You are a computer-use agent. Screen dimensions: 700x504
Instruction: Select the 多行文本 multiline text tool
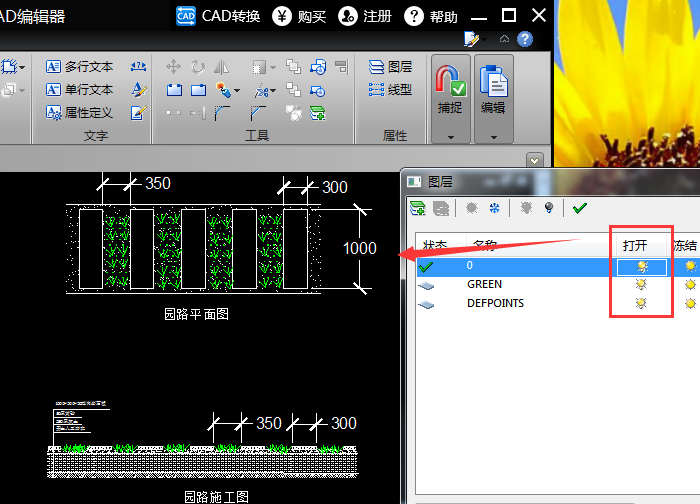pos(80,67)
